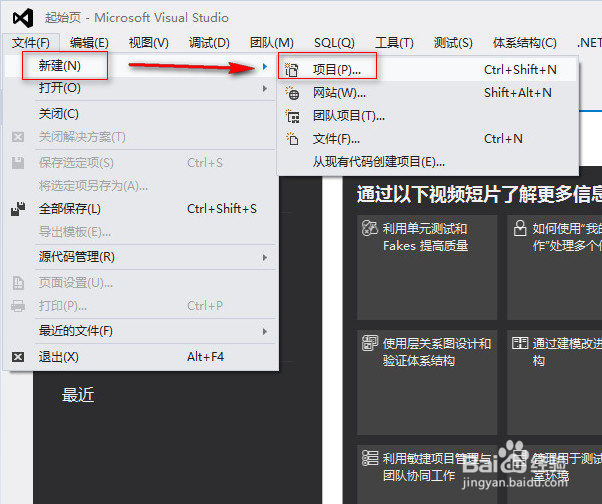
Task: Click the New File icon
Action: pyautogui.click(x=292, y=139)
